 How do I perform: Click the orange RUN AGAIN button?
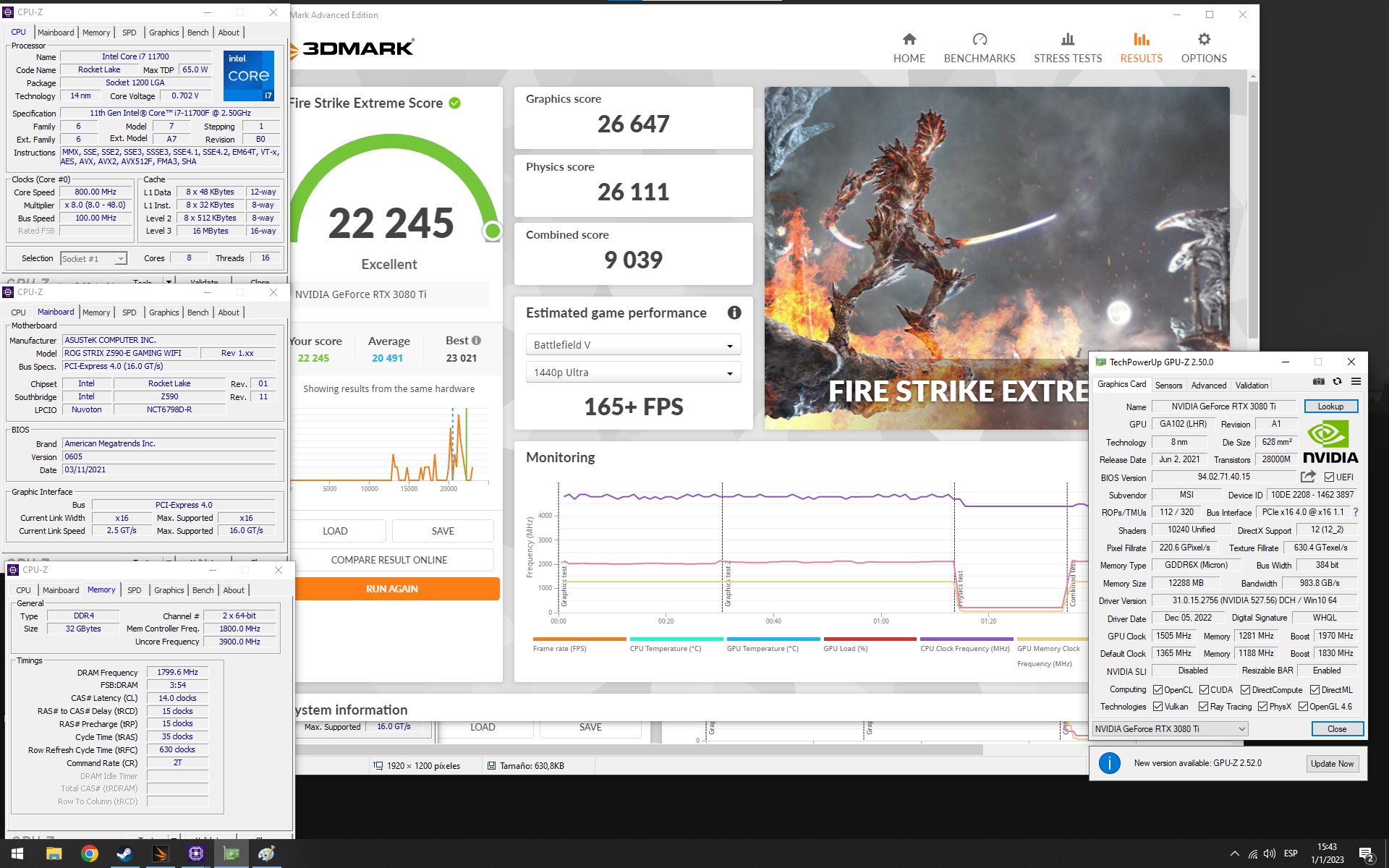click(x=391, y=589)
